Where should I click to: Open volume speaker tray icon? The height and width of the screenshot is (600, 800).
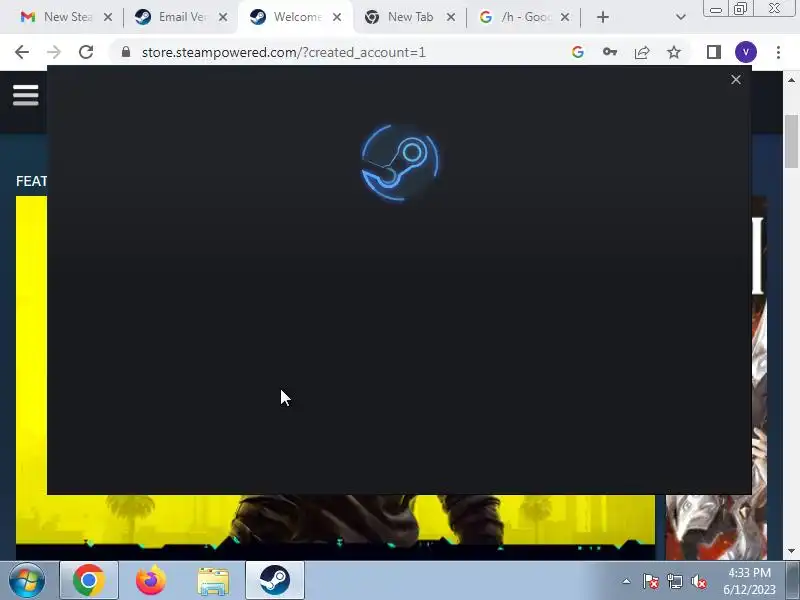(x=699, y=581)
